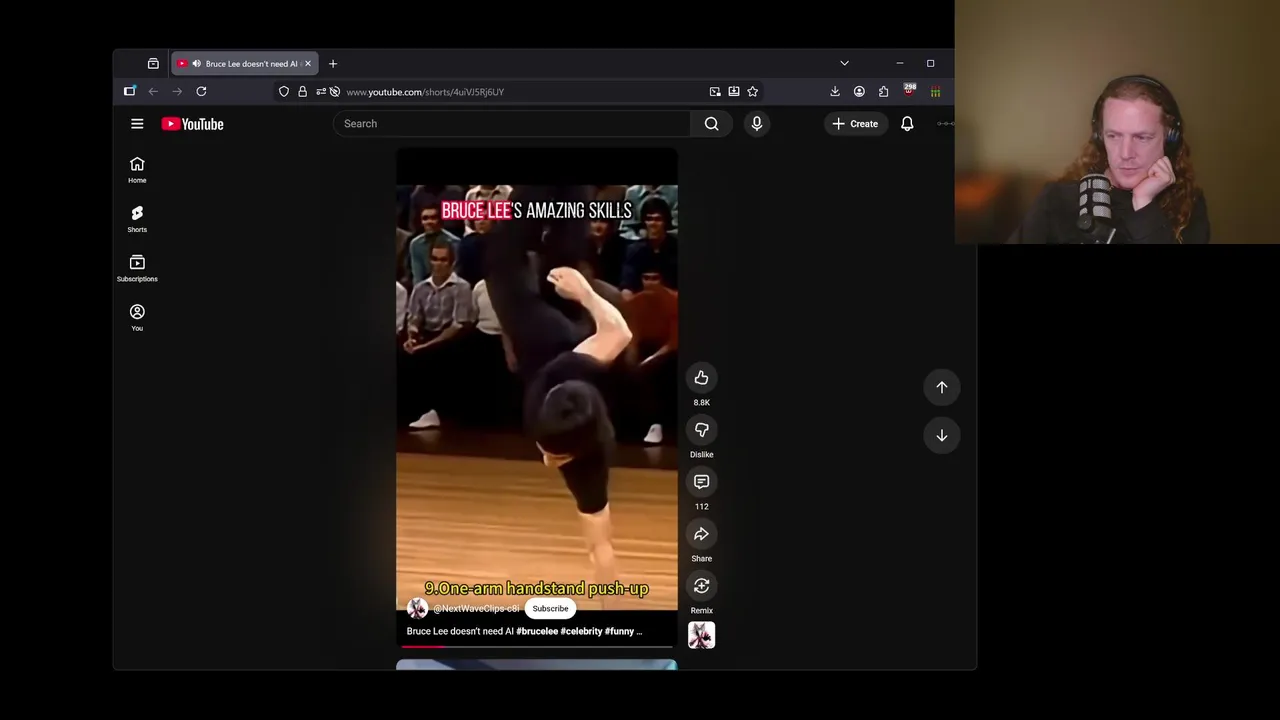Select the Bruce Lee doesn't need AI tab

point(245,64)
